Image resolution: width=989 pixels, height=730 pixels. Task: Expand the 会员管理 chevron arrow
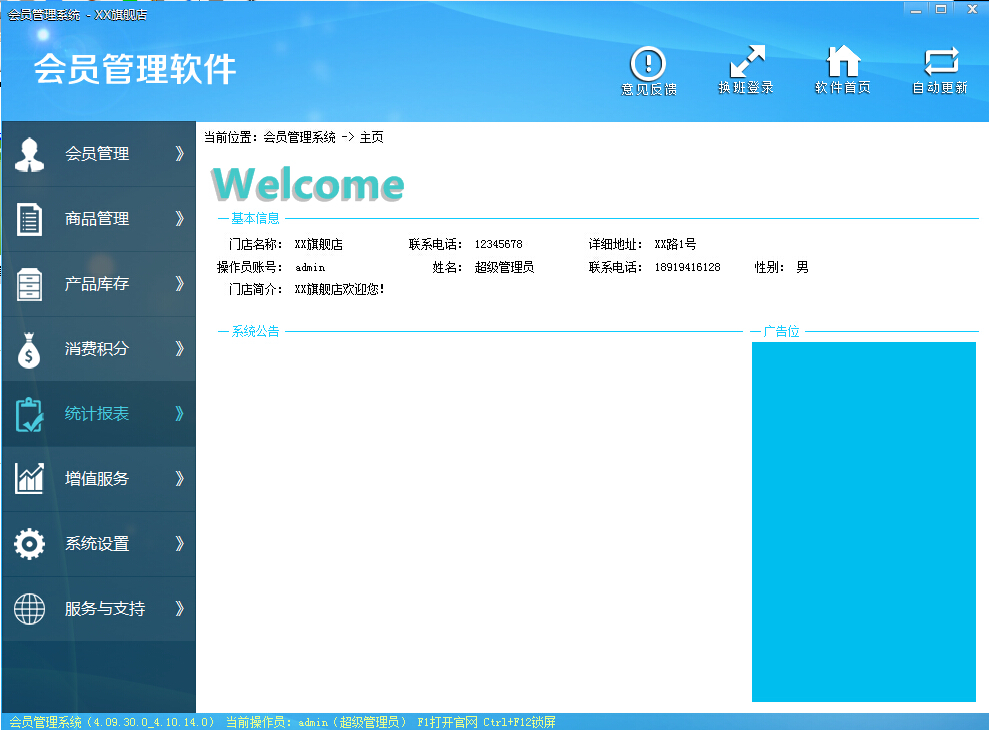click(x=179, y=154)
